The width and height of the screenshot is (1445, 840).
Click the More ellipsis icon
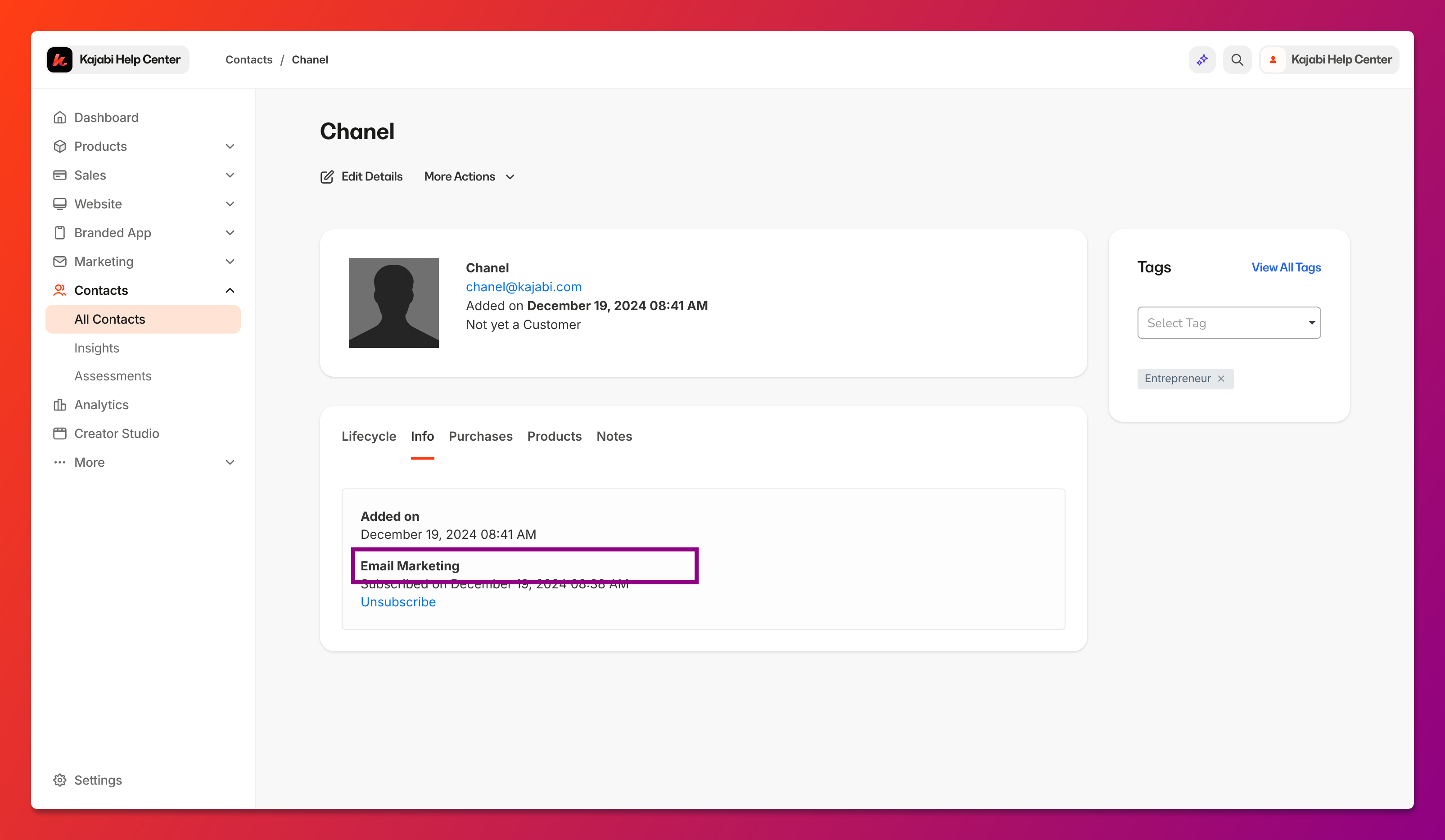59,462
